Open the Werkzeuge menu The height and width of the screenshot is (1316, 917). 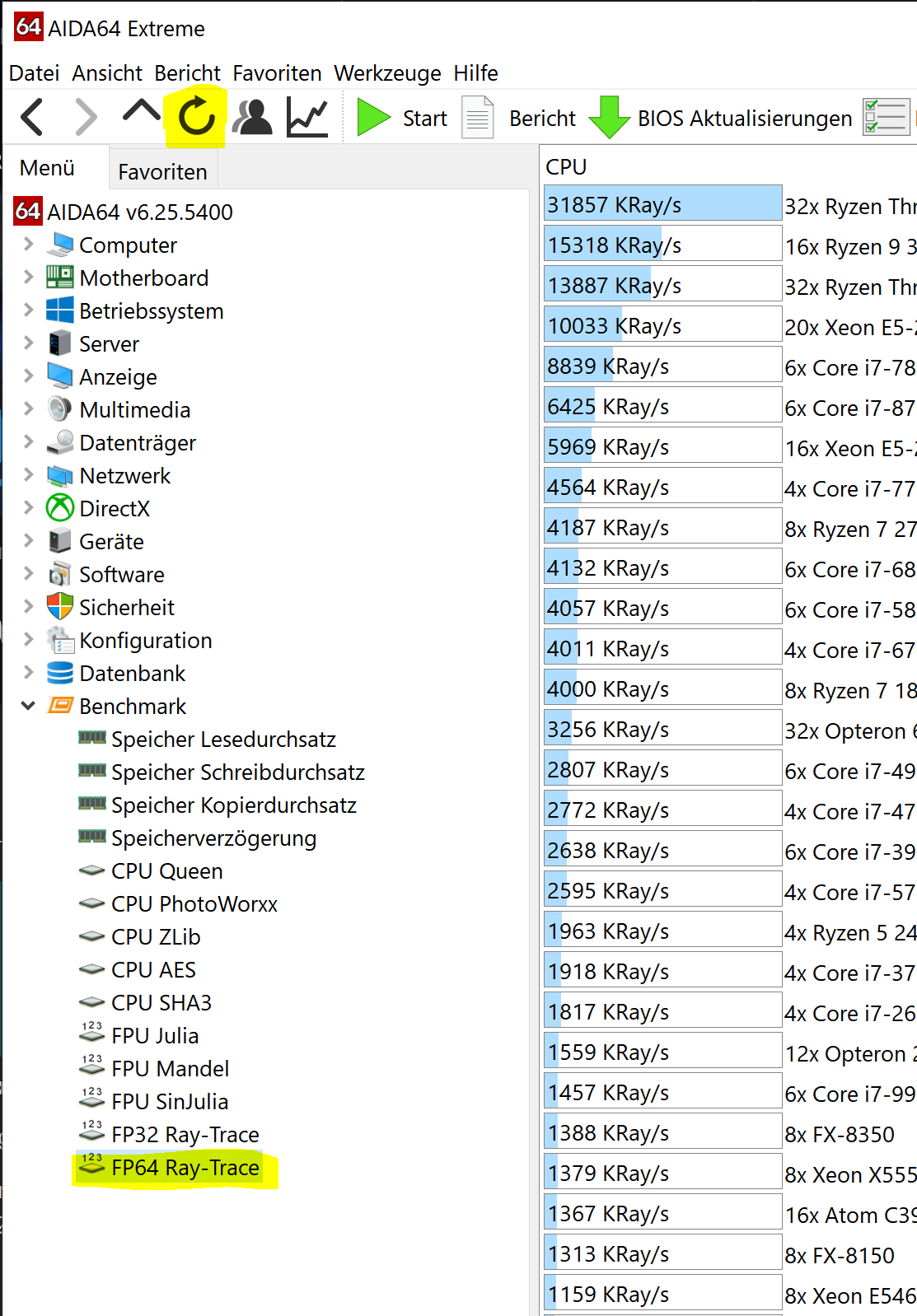(387, 73)
